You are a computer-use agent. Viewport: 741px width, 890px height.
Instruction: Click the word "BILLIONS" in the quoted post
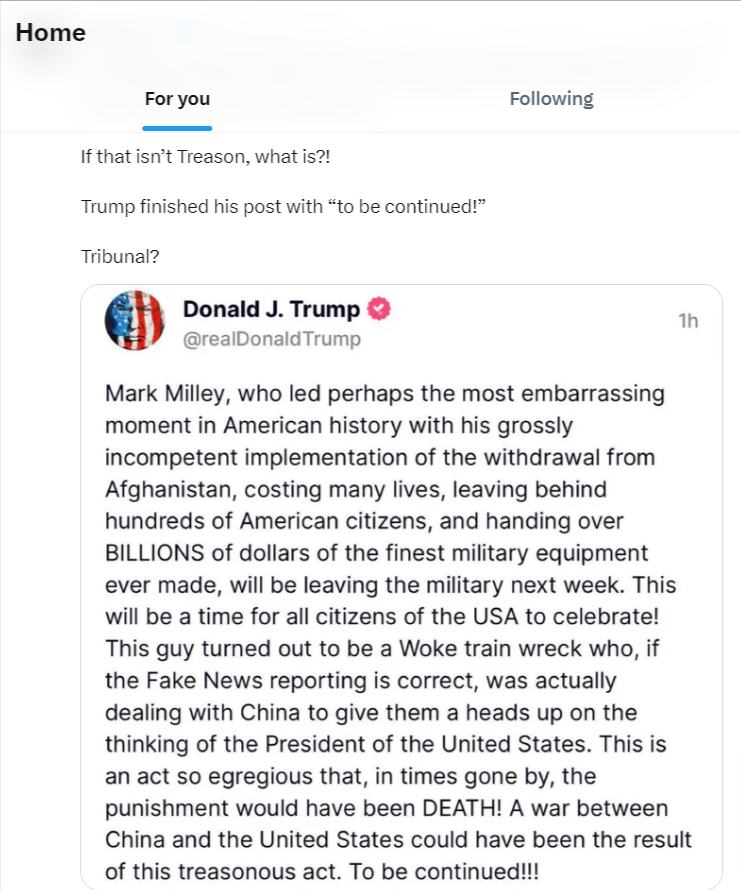pos(154,554)
